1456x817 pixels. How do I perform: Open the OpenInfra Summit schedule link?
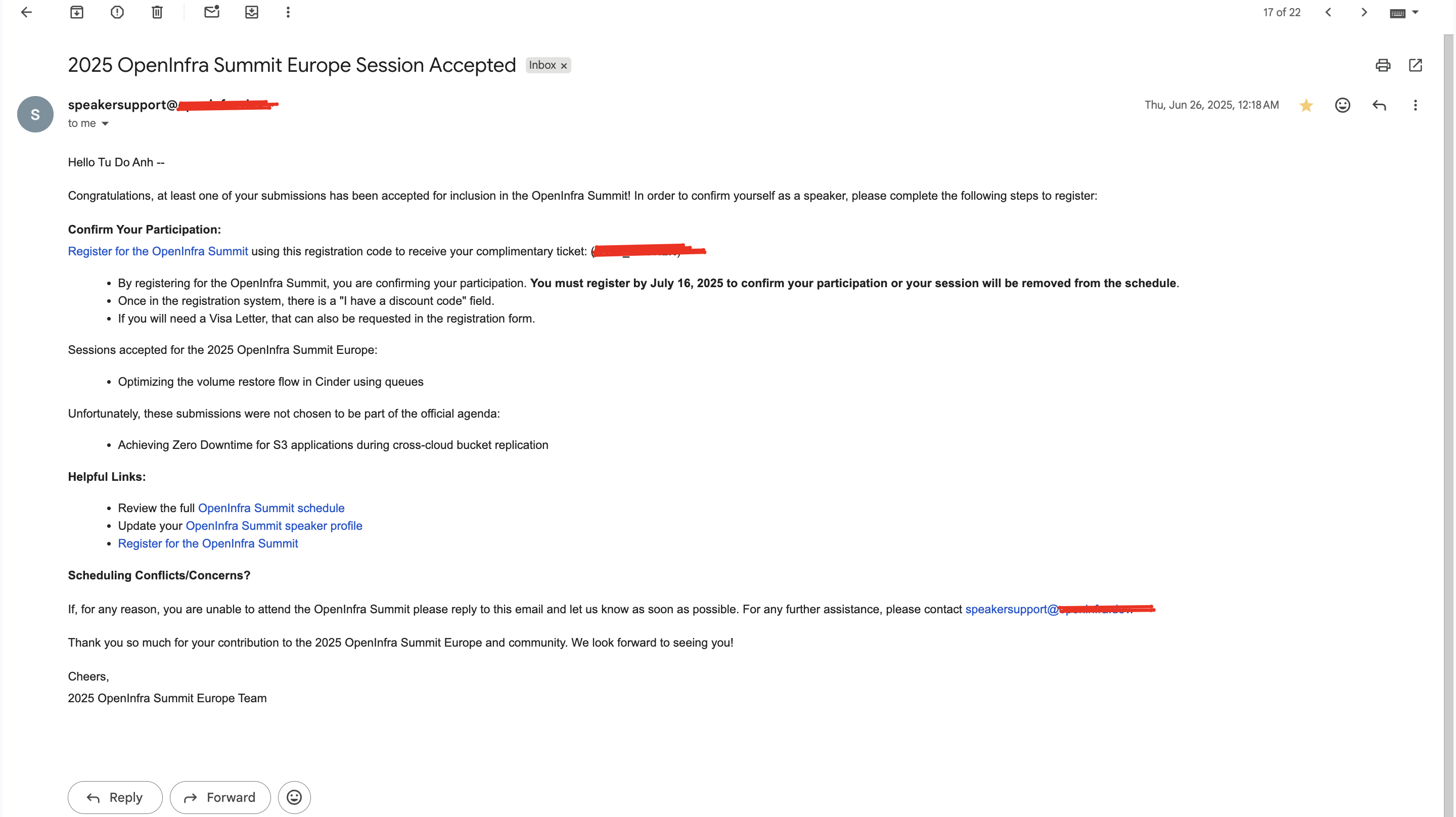coord(271,508)
